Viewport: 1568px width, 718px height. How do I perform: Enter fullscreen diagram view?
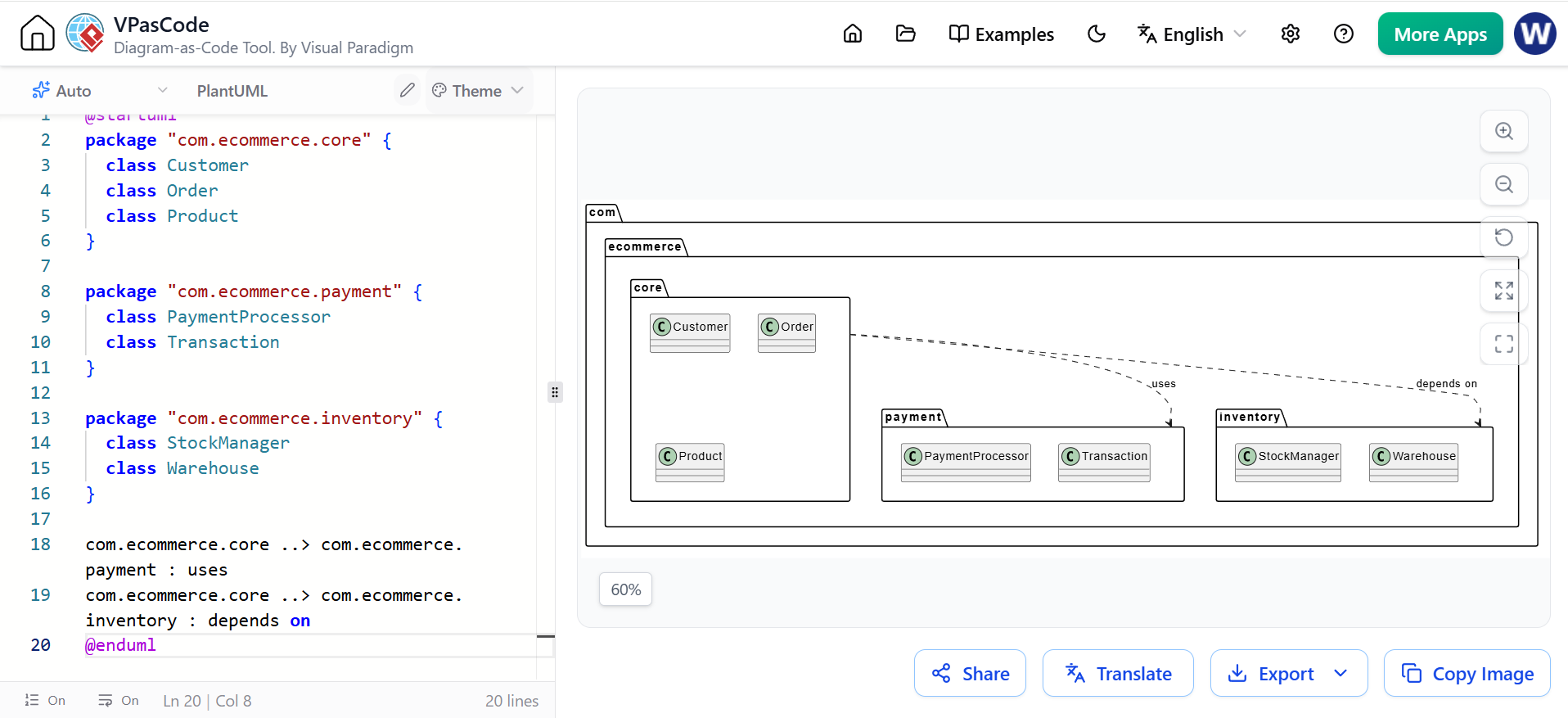pos(1504,344)
